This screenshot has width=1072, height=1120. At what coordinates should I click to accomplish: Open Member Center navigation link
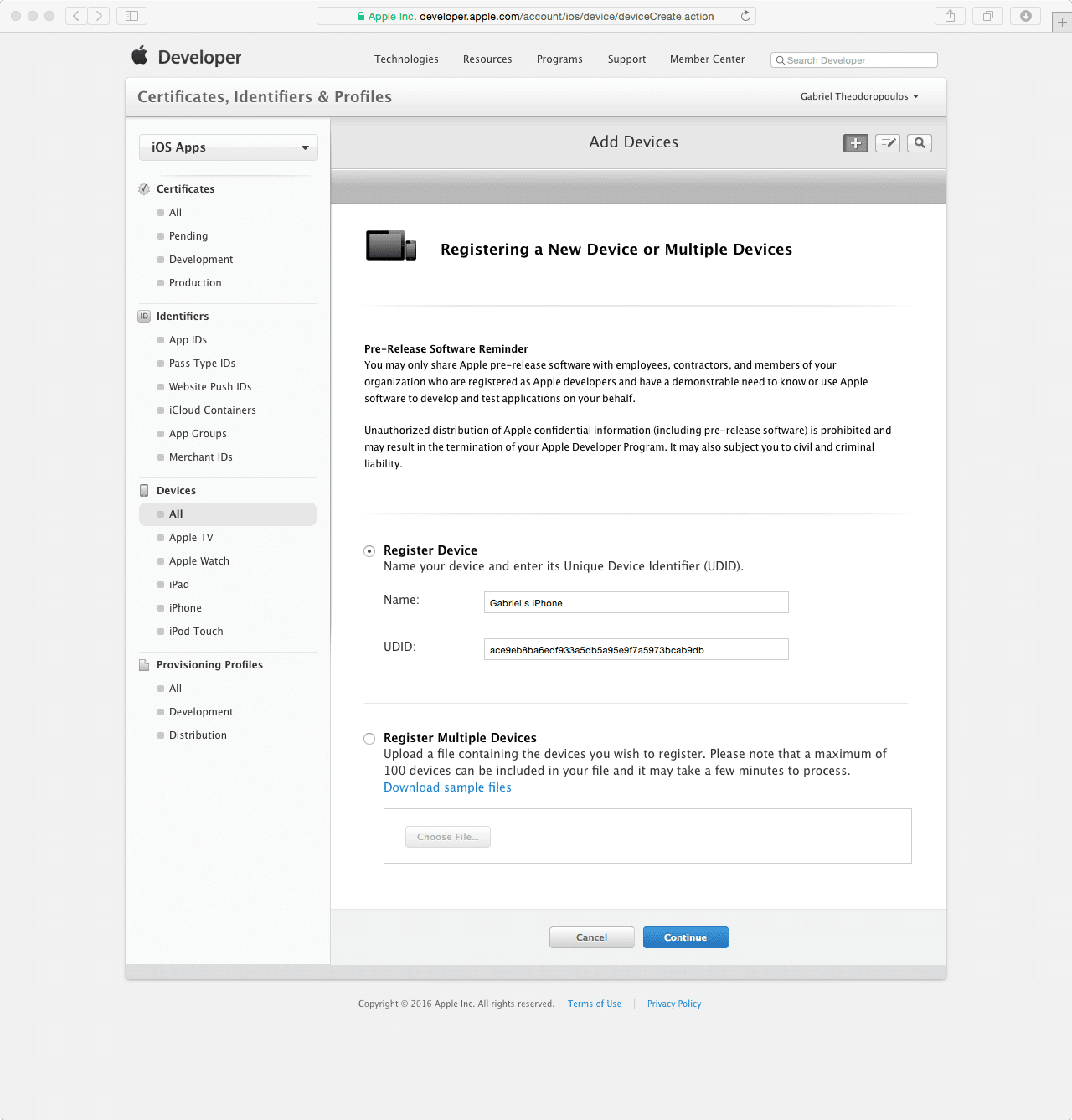(x=707, y=59)
